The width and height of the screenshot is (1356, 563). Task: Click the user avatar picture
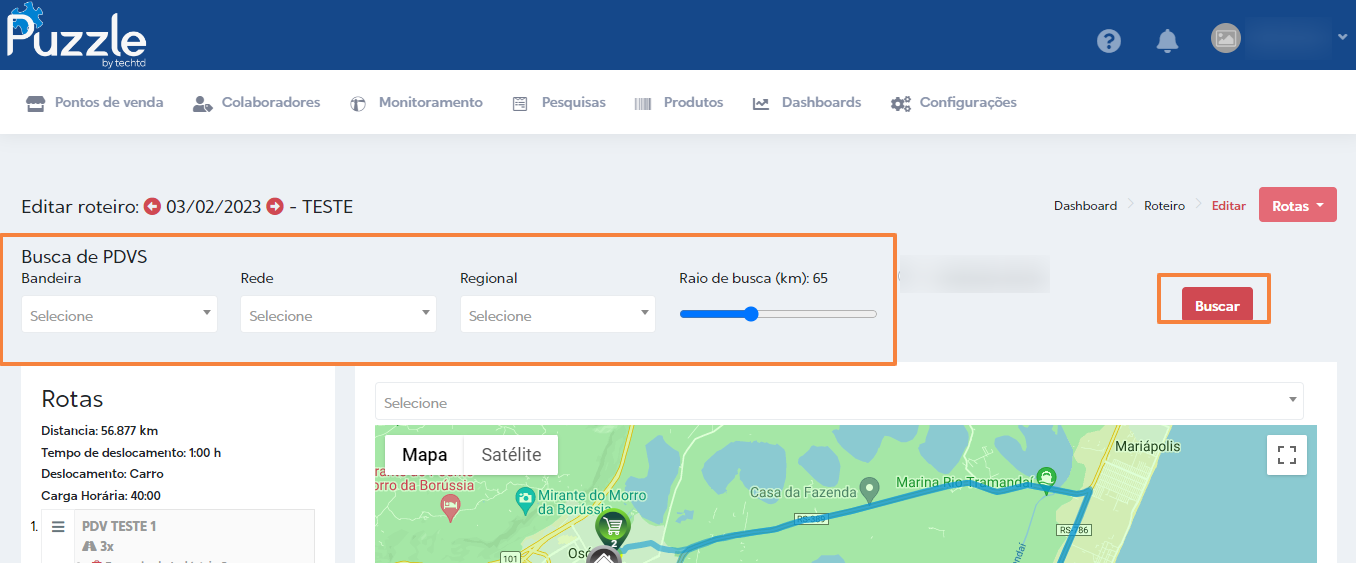(x=1225, y=39)
